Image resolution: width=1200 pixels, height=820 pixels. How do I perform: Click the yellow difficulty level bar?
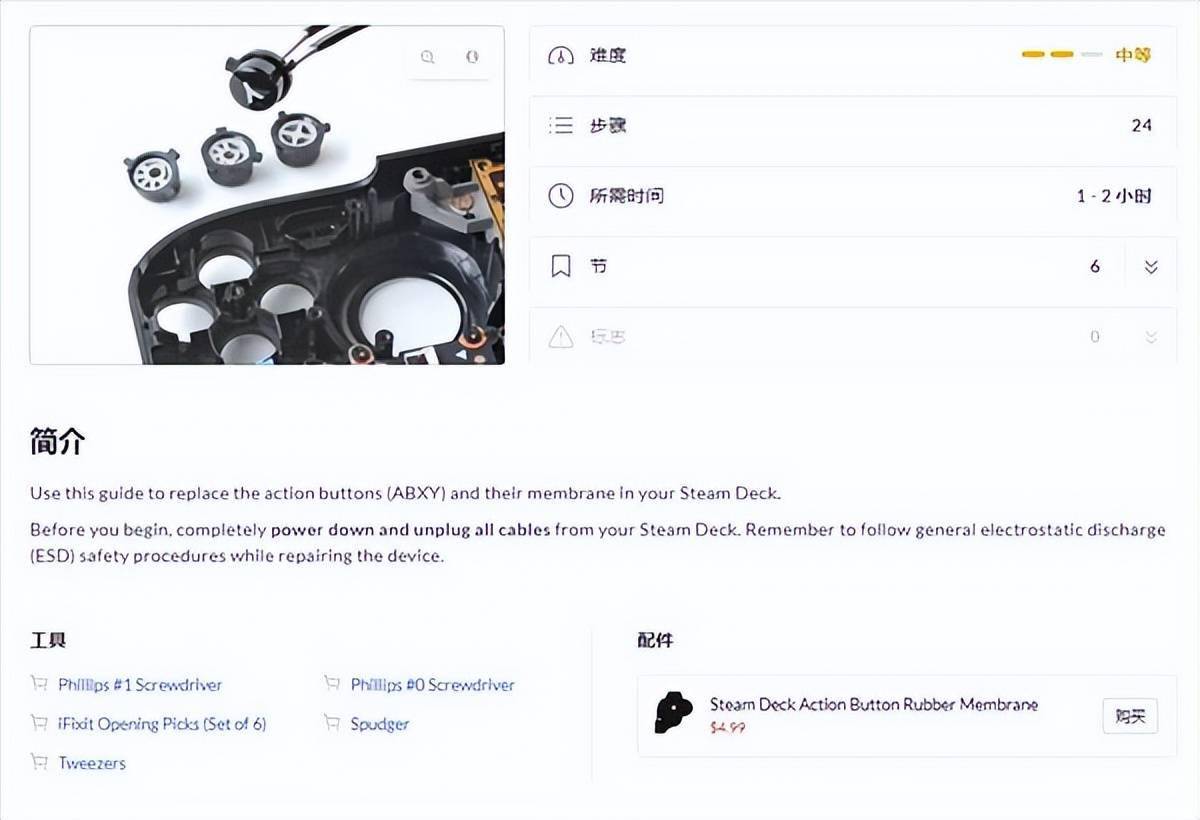1062,55
